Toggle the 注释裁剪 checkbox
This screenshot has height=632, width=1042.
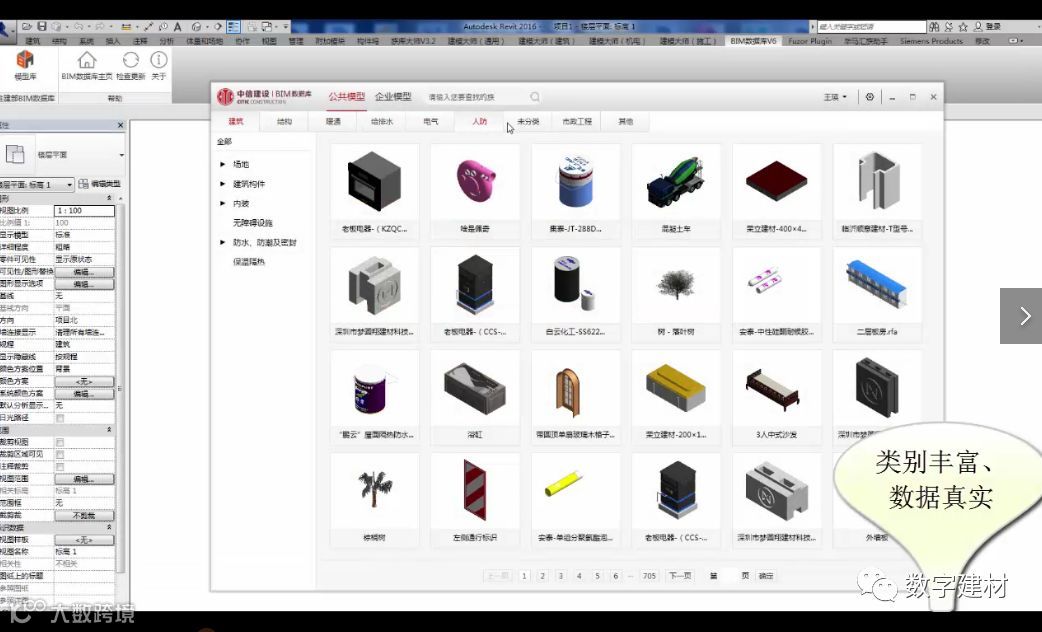tap(60, 467)
